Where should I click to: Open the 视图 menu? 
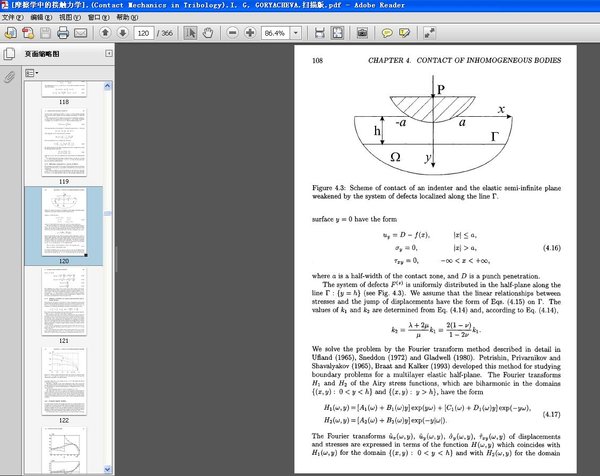66,17
